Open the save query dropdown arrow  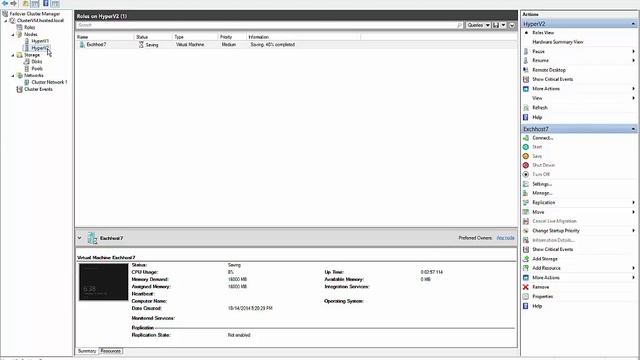click(x=503, y=25)
